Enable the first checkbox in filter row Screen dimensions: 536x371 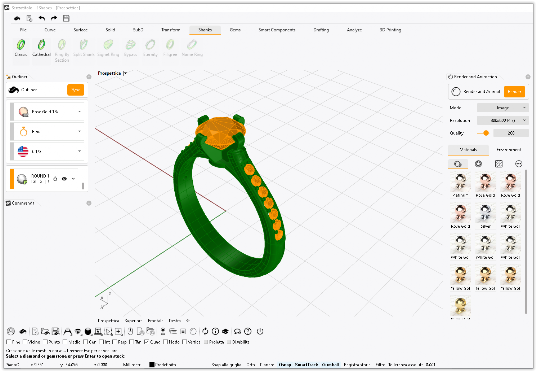[9, 342]
